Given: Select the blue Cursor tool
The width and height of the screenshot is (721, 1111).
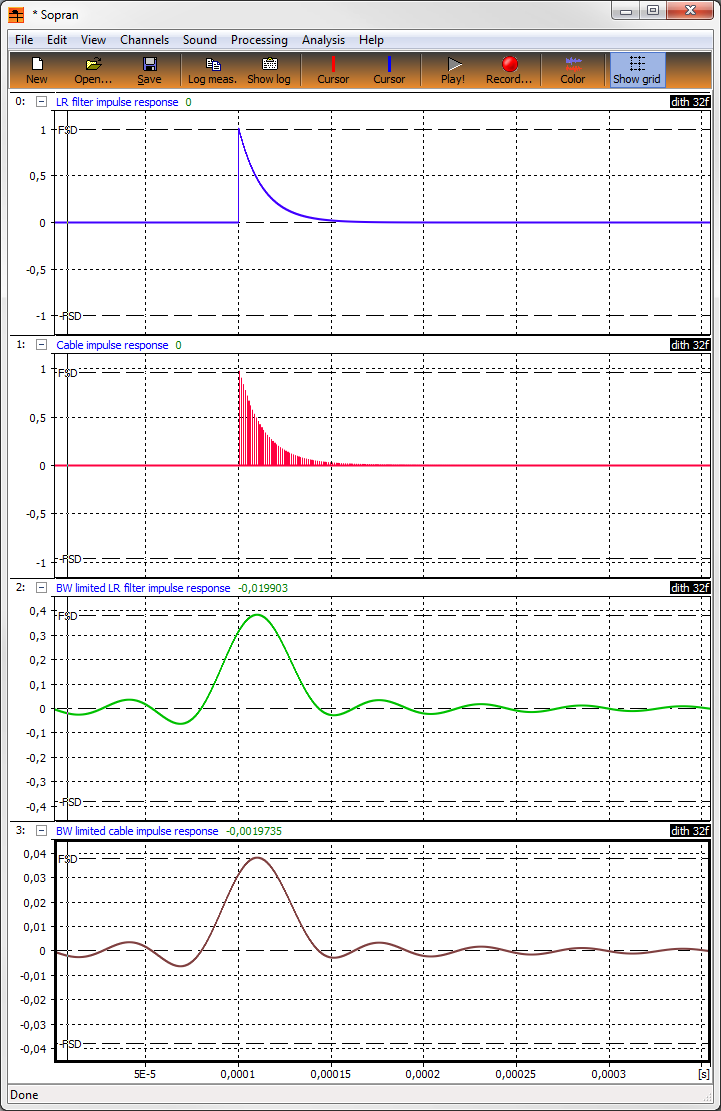Looking at the screenshot, I should click(x=389, y=69).
